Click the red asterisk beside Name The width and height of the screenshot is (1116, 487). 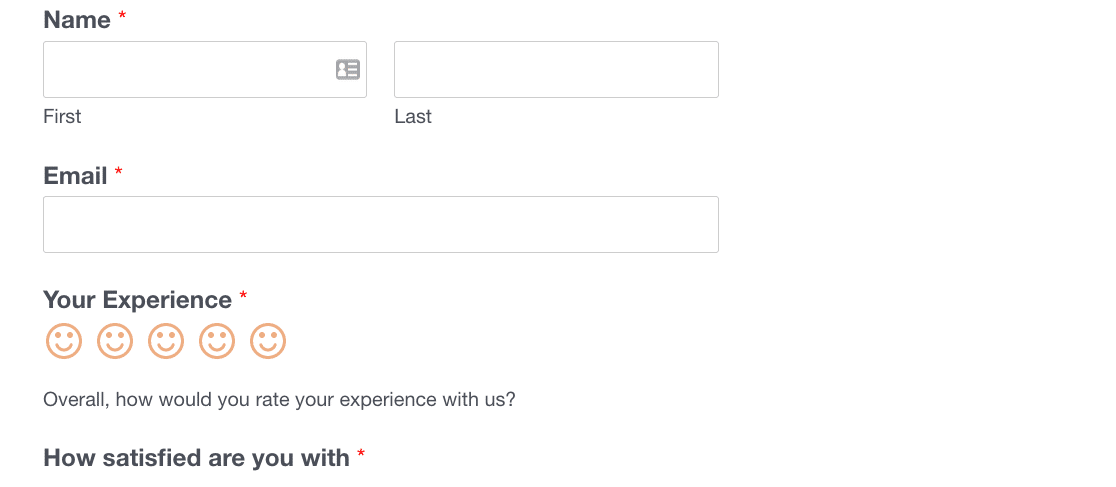pos(122,16)
